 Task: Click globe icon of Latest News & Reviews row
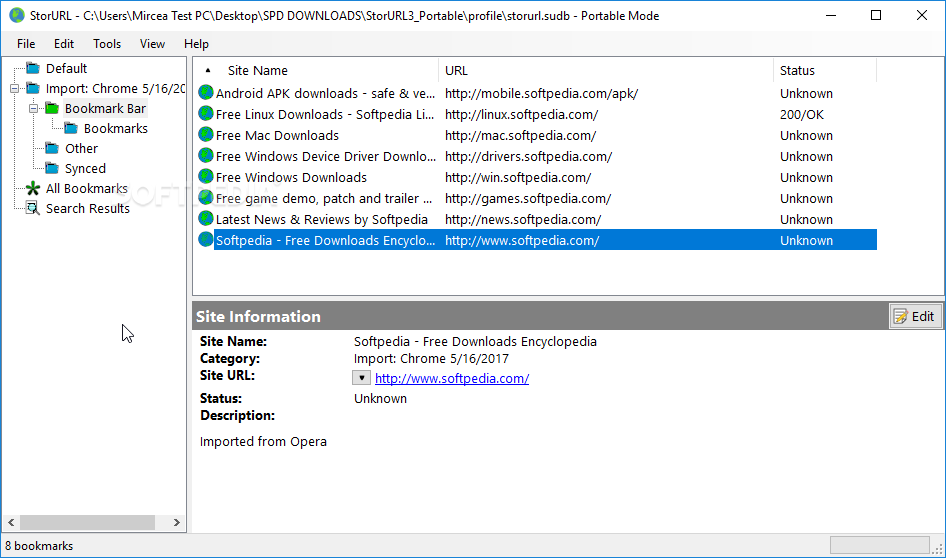[x=206, y=218]
